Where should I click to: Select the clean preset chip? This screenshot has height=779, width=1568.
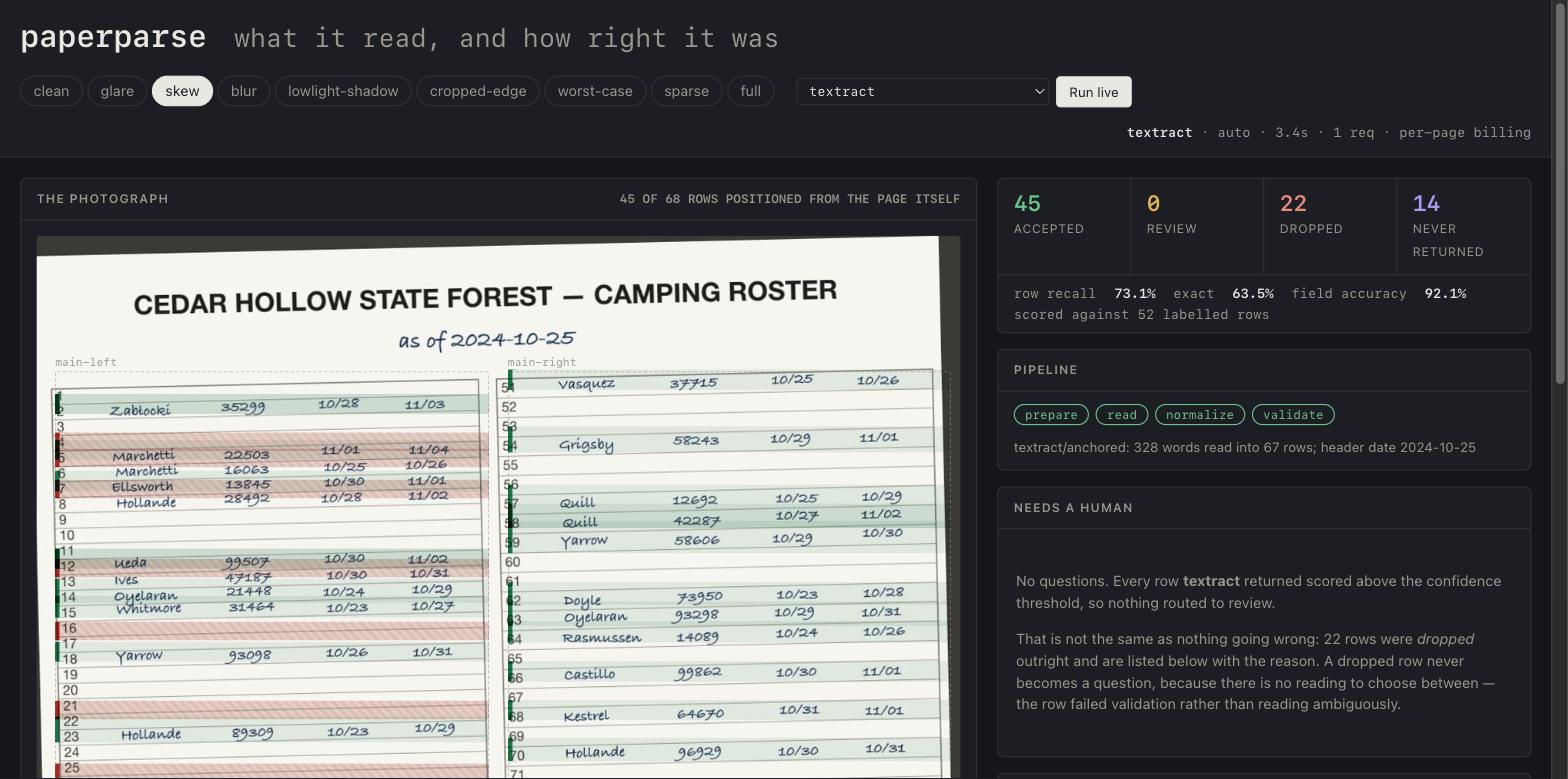51,91
